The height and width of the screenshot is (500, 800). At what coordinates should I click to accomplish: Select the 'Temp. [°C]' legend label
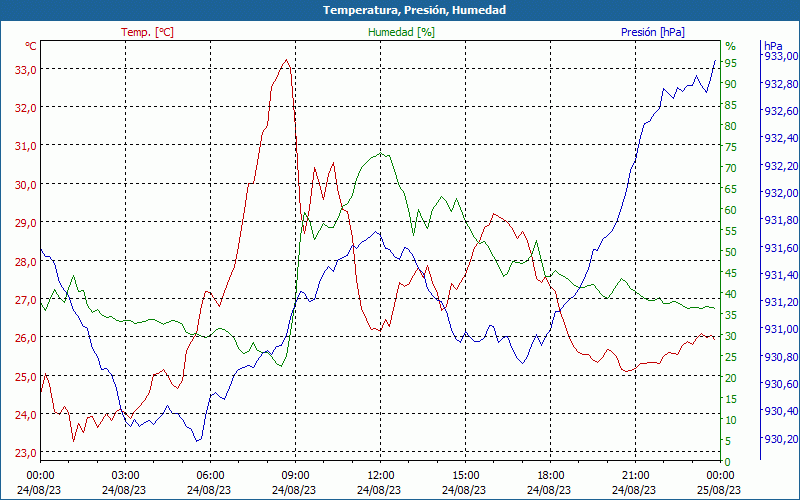tap(147, 32)
